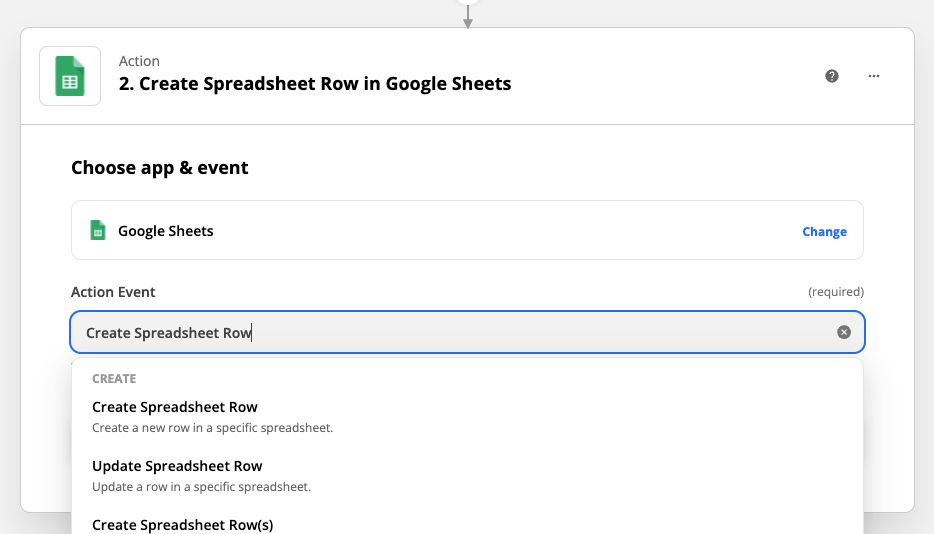This screenshot has height=534, width=934.
Task: Click the Action Event field label
Action: (113, 292)
